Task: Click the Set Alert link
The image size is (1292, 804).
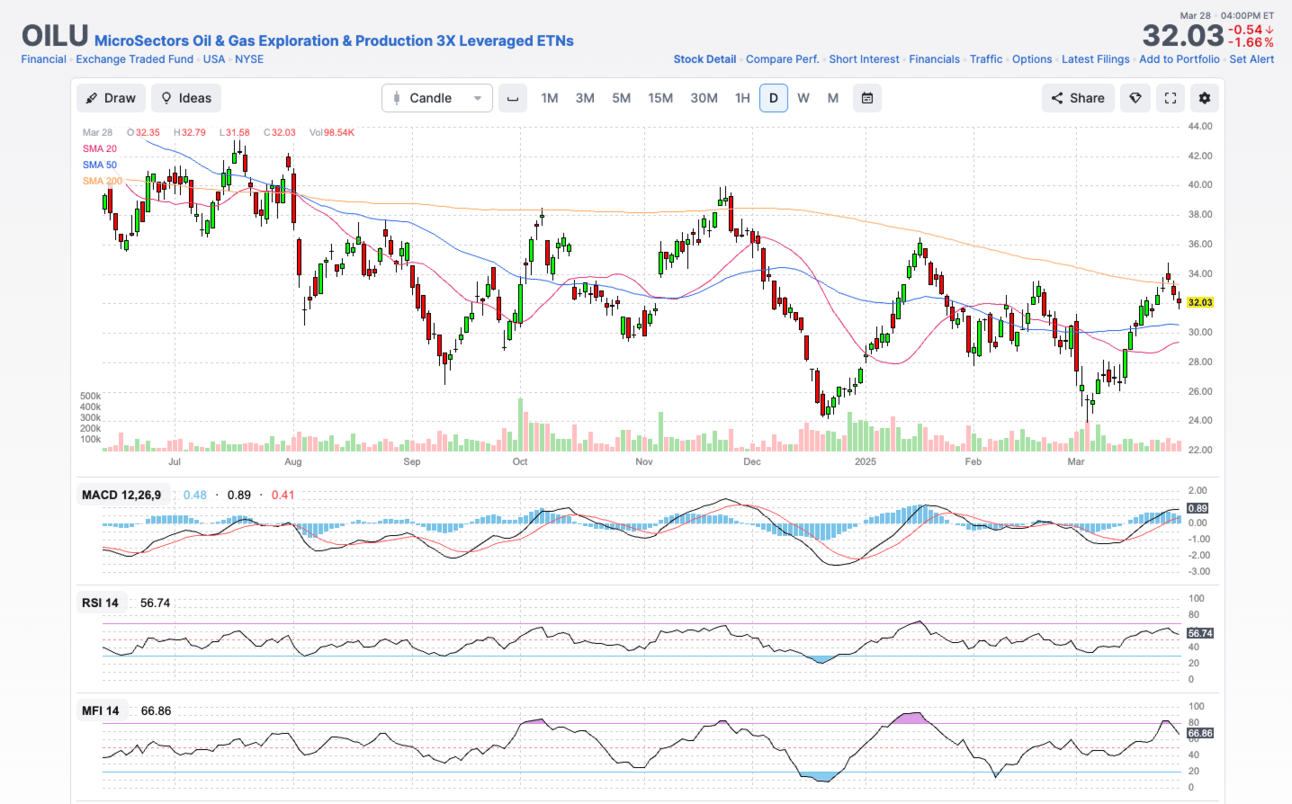Action: click(x=1251, y=59)
